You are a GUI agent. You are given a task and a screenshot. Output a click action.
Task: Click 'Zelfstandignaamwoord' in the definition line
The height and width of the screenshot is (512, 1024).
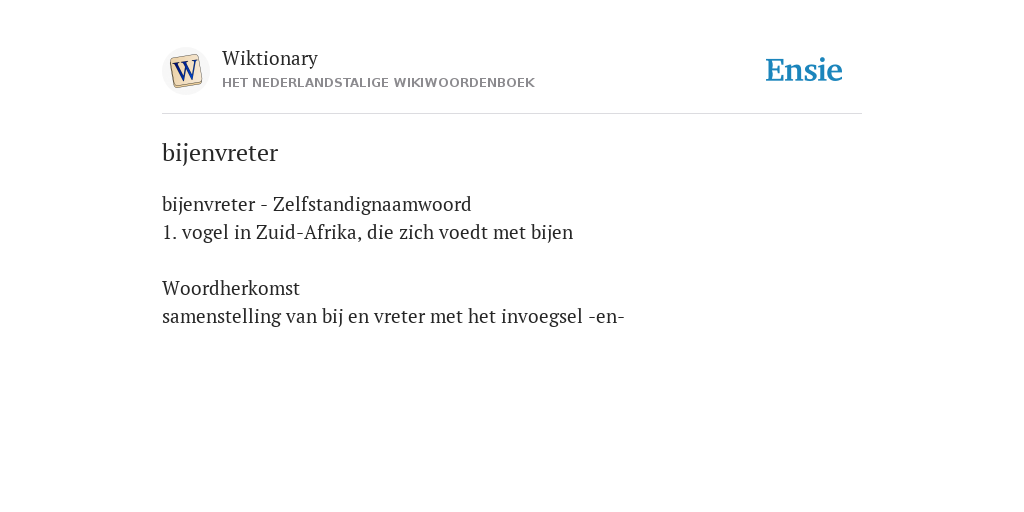pyautogui.click(x=372, y=204)
